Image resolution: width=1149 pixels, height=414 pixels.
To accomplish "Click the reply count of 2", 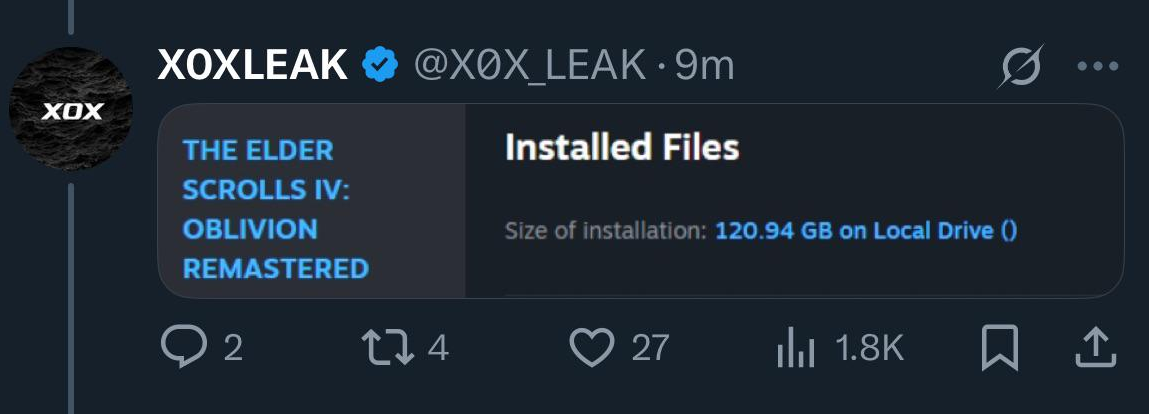I will (x=233, y=348).
